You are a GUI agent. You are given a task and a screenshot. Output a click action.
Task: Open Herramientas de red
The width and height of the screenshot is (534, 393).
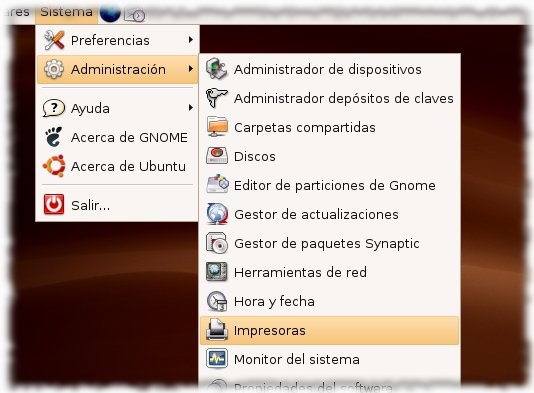pos(330,272)
